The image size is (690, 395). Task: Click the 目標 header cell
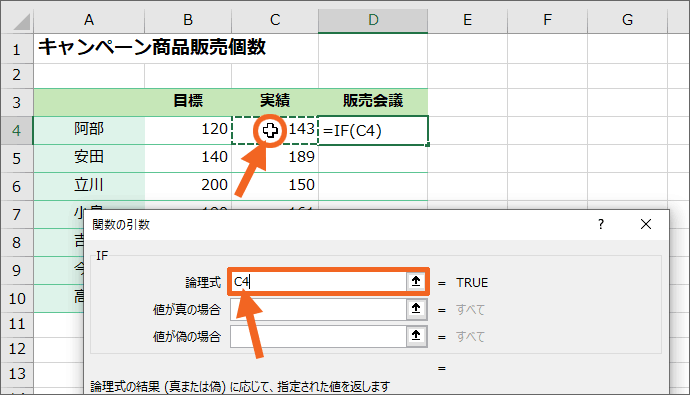(x=188, y=102)
